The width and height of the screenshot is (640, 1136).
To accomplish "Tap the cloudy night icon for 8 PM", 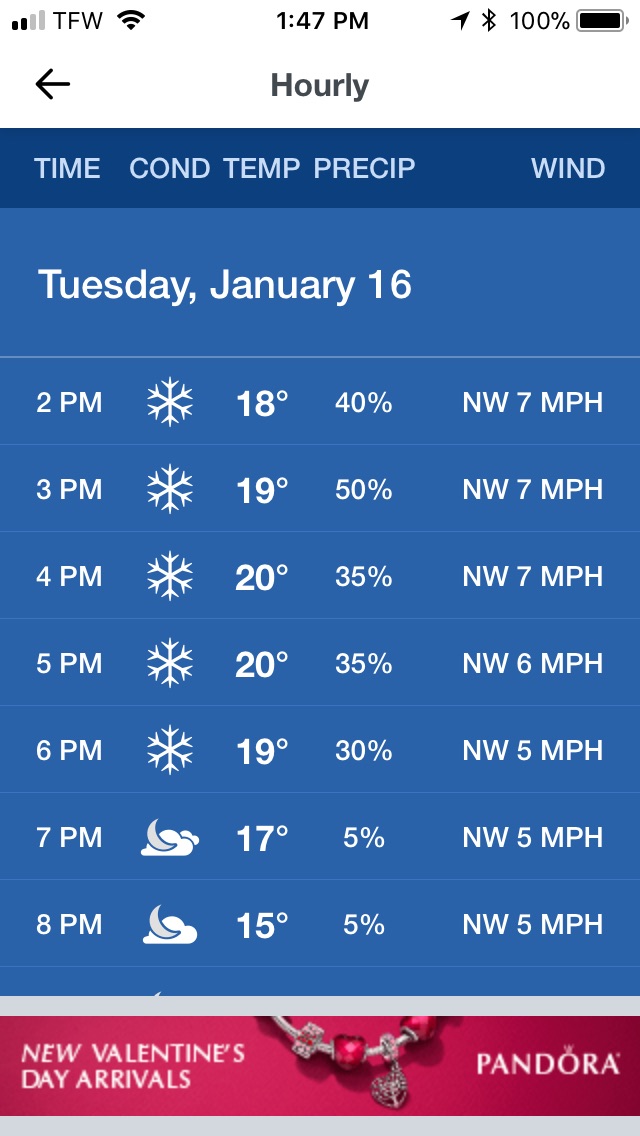I will click(x=170, y=924).
